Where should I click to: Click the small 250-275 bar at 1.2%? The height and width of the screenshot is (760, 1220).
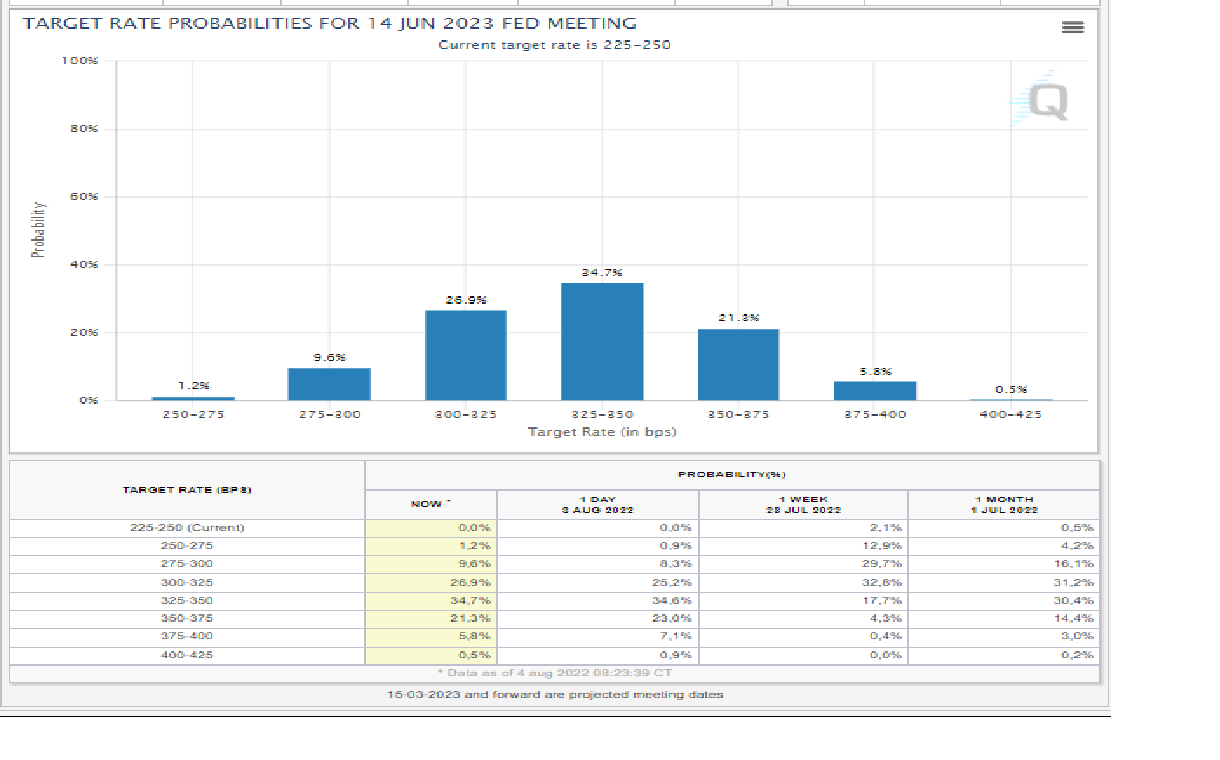click(193, 398)
